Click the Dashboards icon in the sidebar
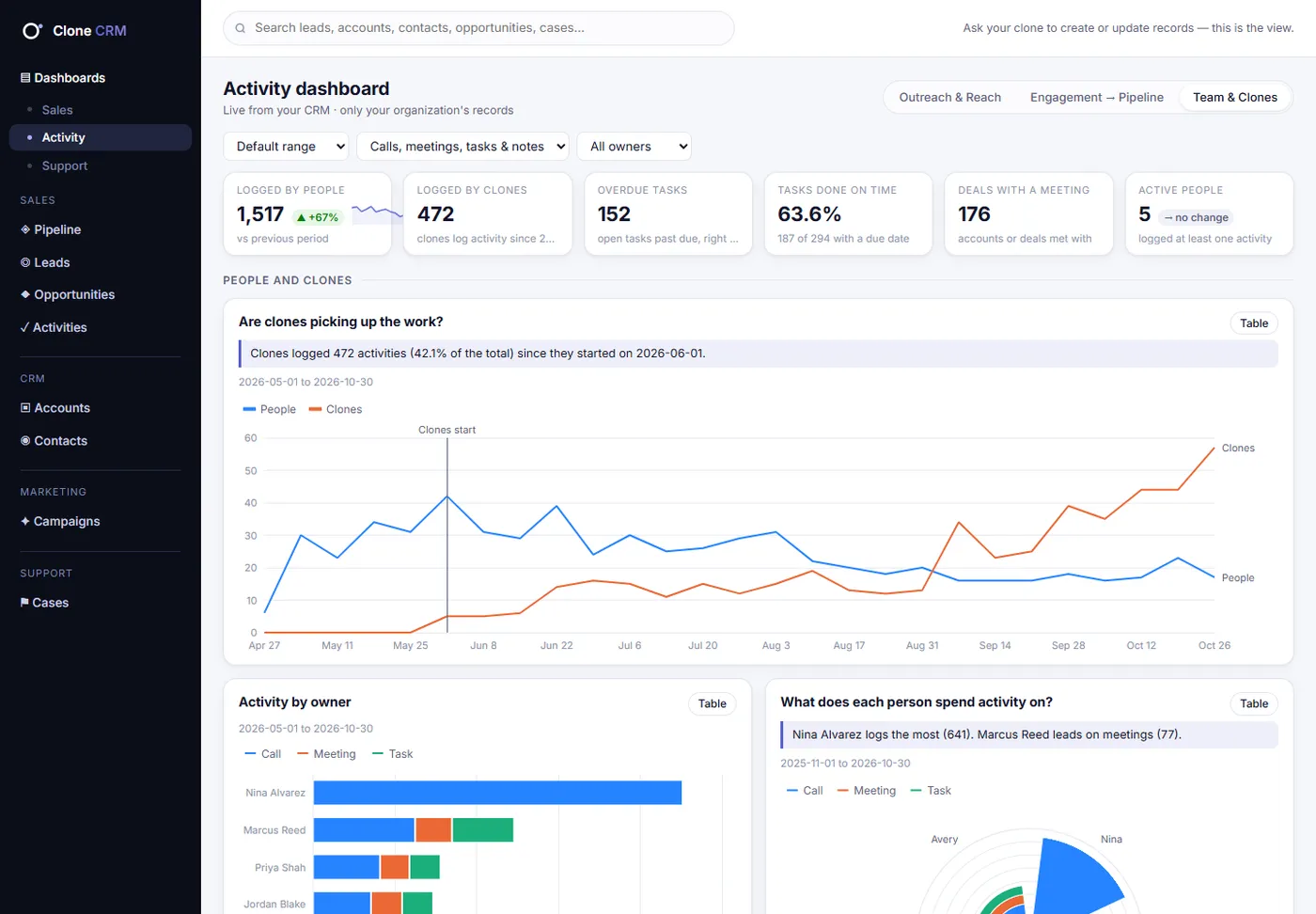 click(25, 78)
